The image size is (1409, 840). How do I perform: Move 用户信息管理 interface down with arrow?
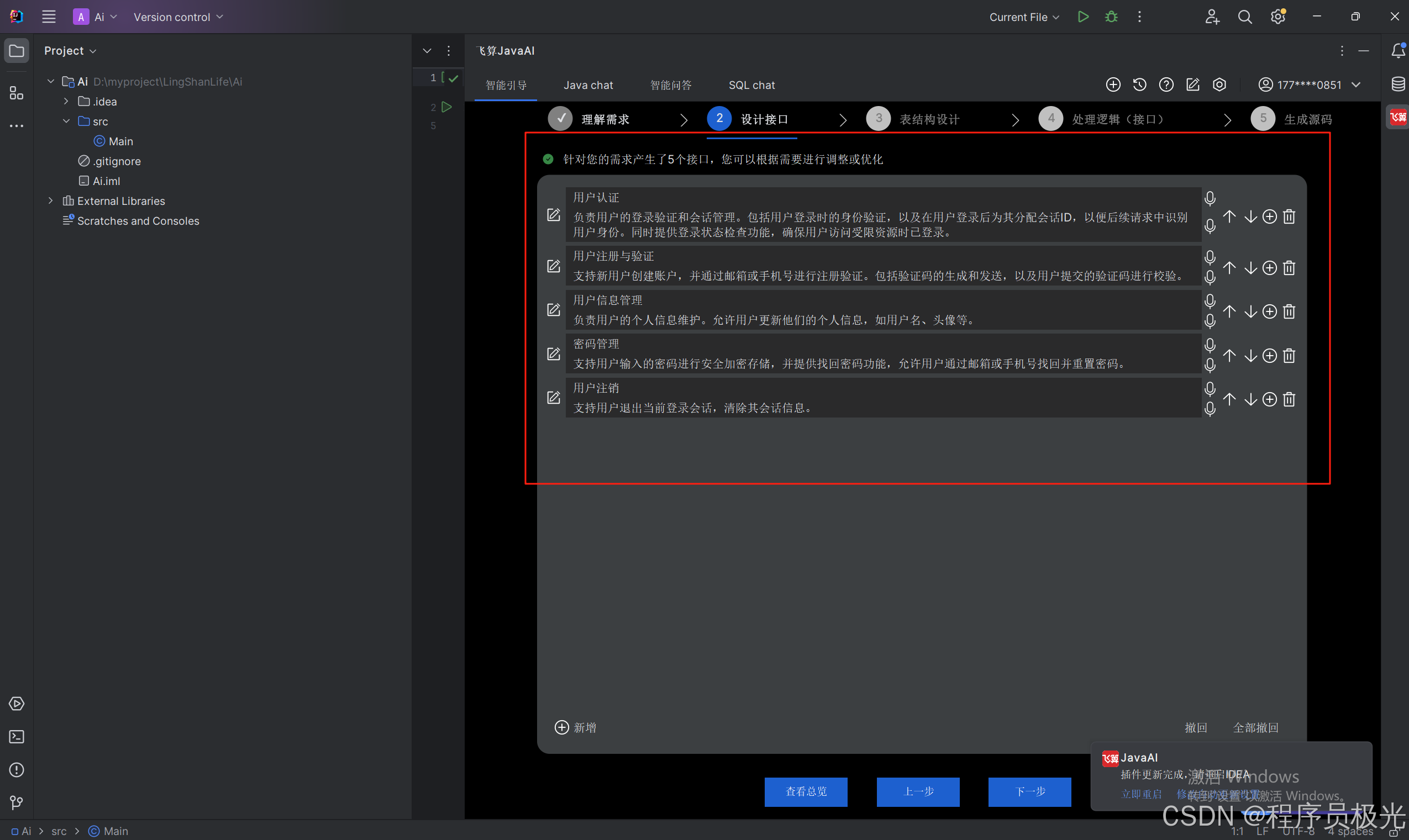[x=1250, y=311]
